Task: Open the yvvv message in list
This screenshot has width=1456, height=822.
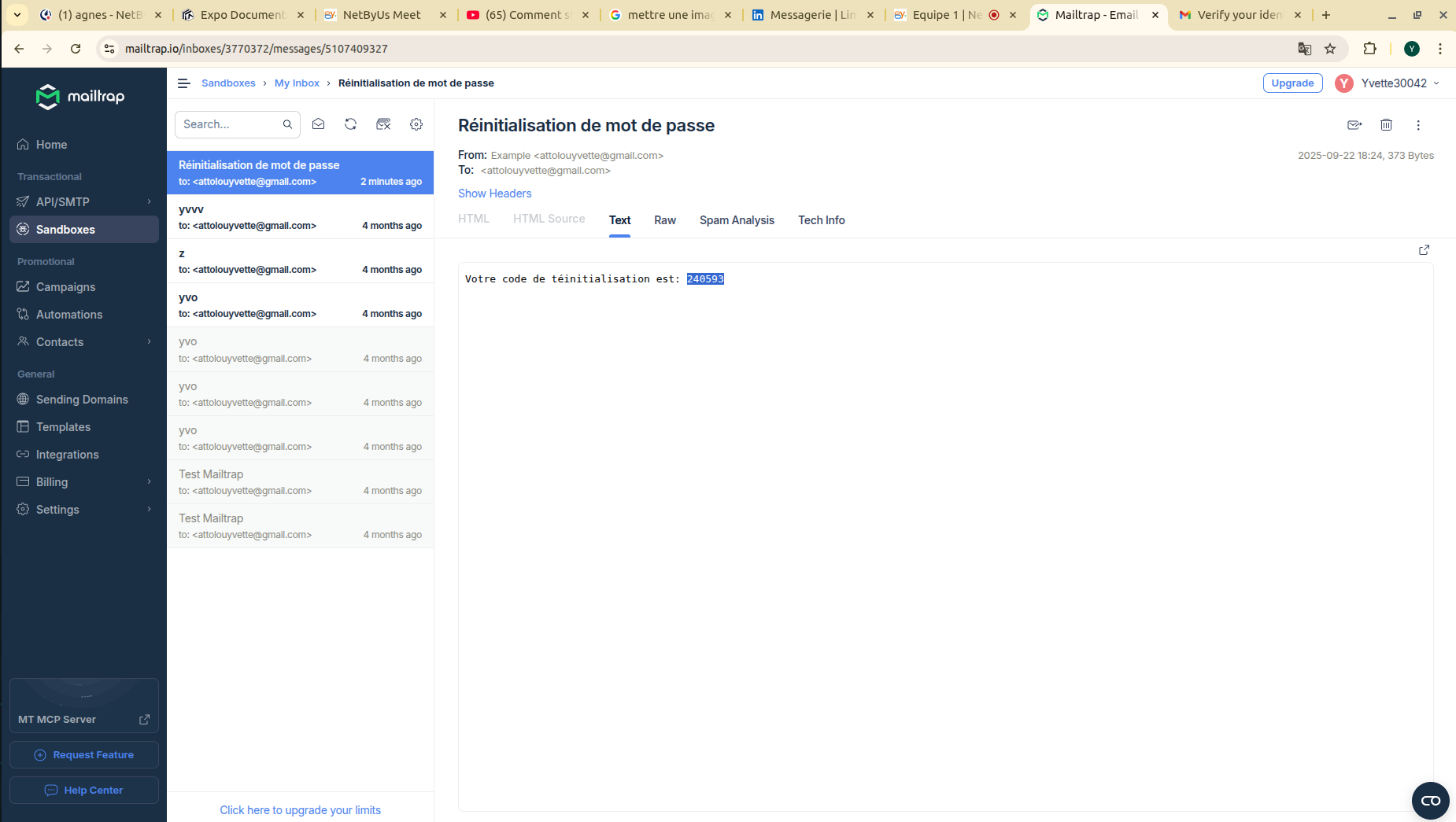Action: click(300, 217)
